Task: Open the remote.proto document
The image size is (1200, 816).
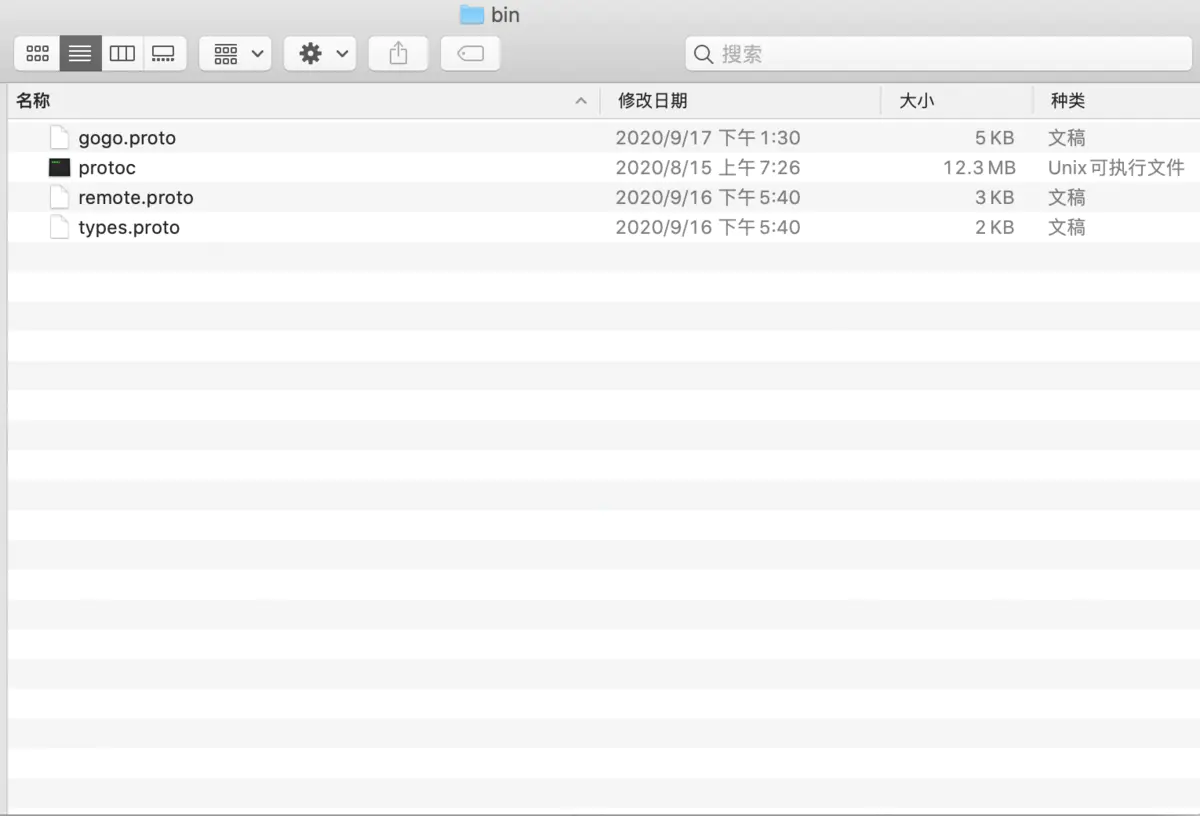Action: 135,197
